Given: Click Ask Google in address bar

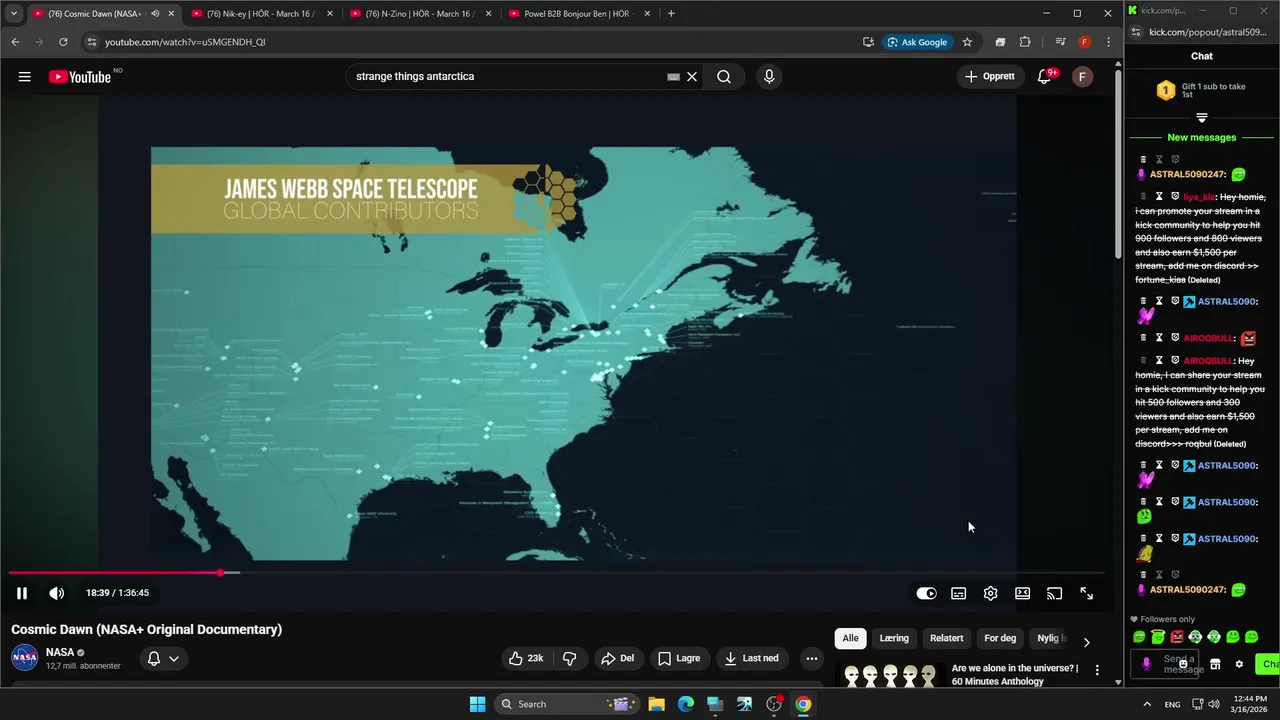Looking at the screenshot, I should (917, 42).
